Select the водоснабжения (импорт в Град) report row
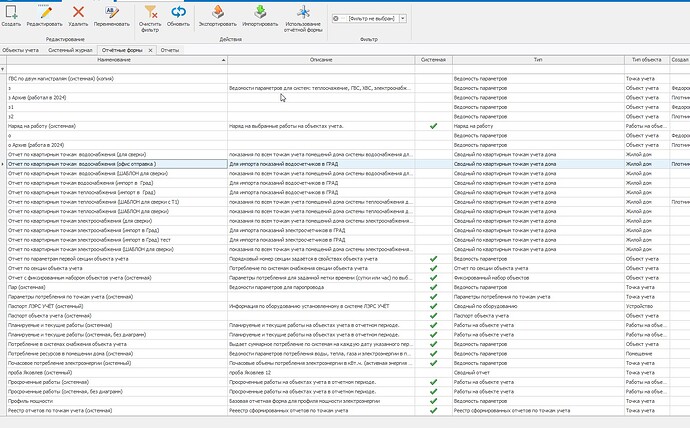The height and width of the screenshot is (428, 690). pos(81,183)
